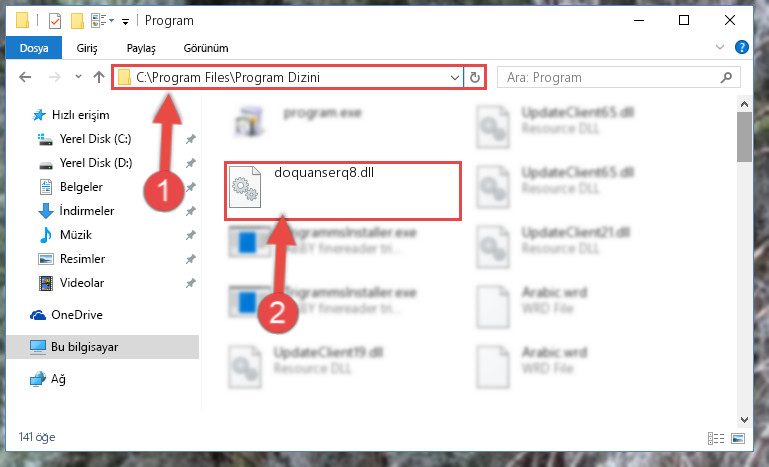Switch to the Görünüm tab
The width and height of the screenshot is (769, 467).
[x=206, y=48]
